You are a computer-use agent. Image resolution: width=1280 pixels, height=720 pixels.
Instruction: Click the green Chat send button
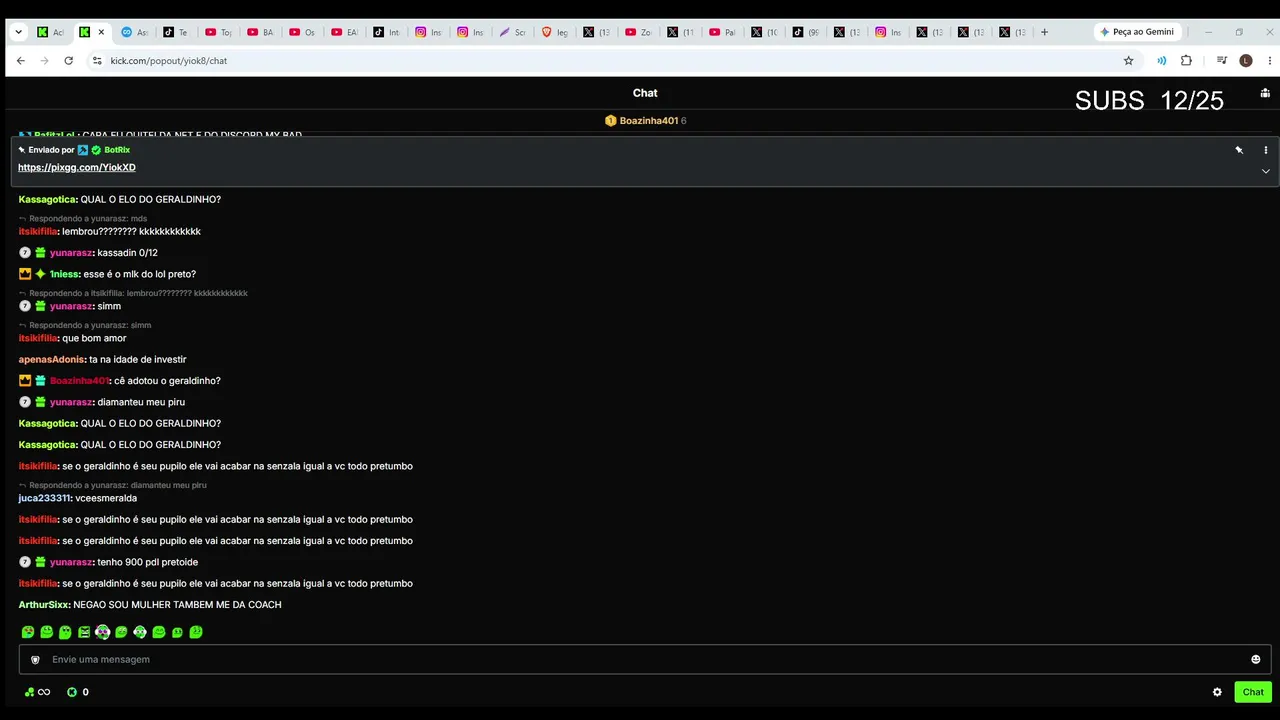tap(1253, 692)
